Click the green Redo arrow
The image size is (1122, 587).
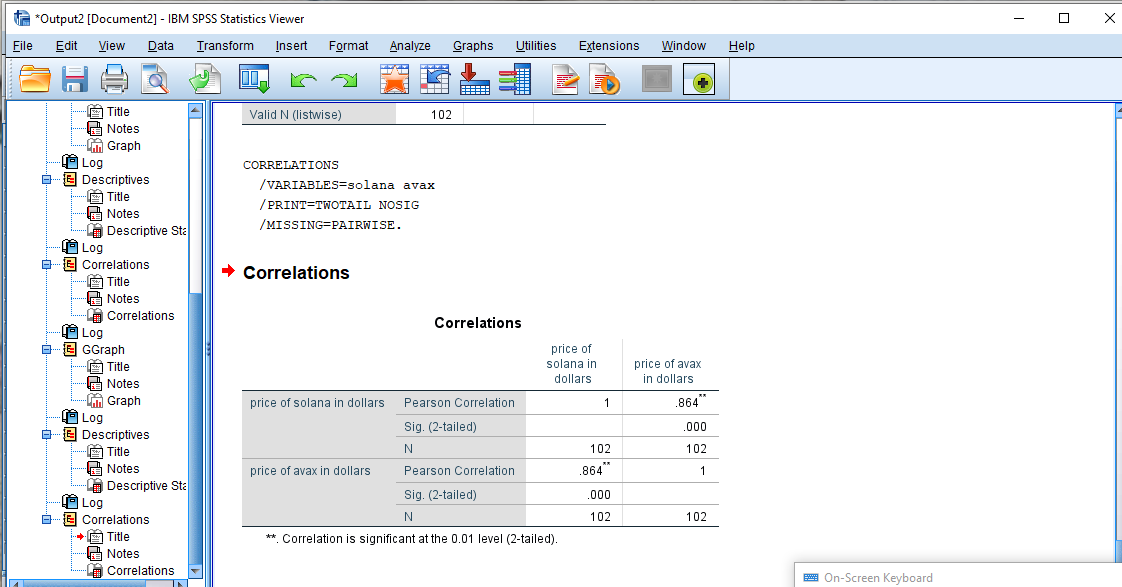pyautogui.click(x=344, y=80)
